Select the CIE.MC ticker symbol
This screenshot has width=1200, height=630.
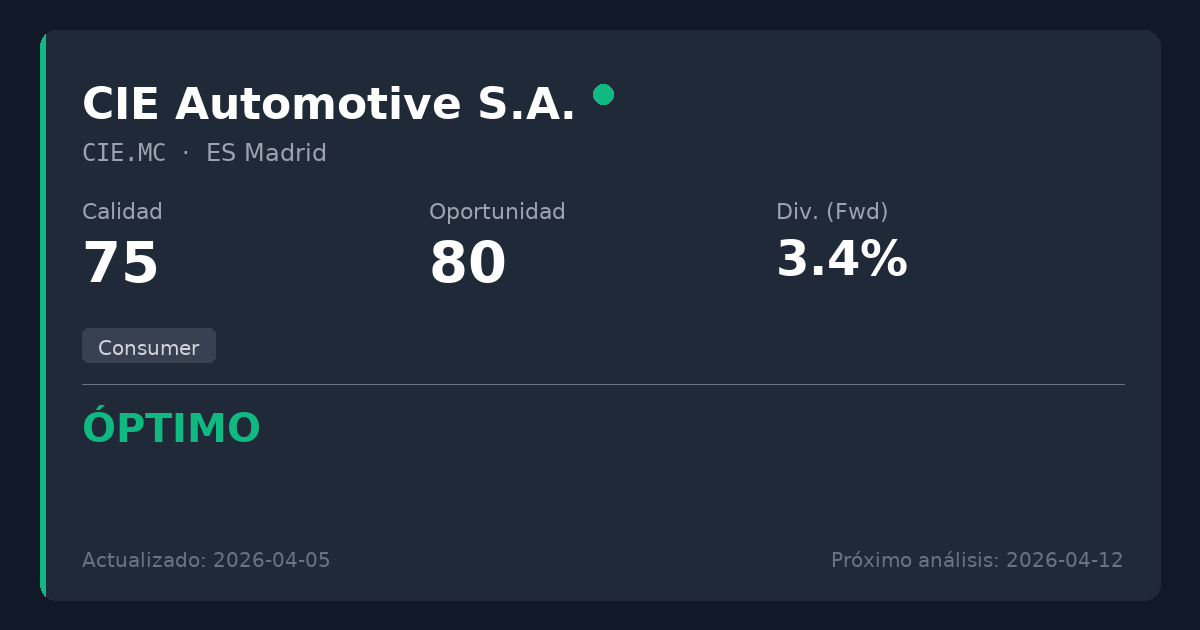(124, 154)
